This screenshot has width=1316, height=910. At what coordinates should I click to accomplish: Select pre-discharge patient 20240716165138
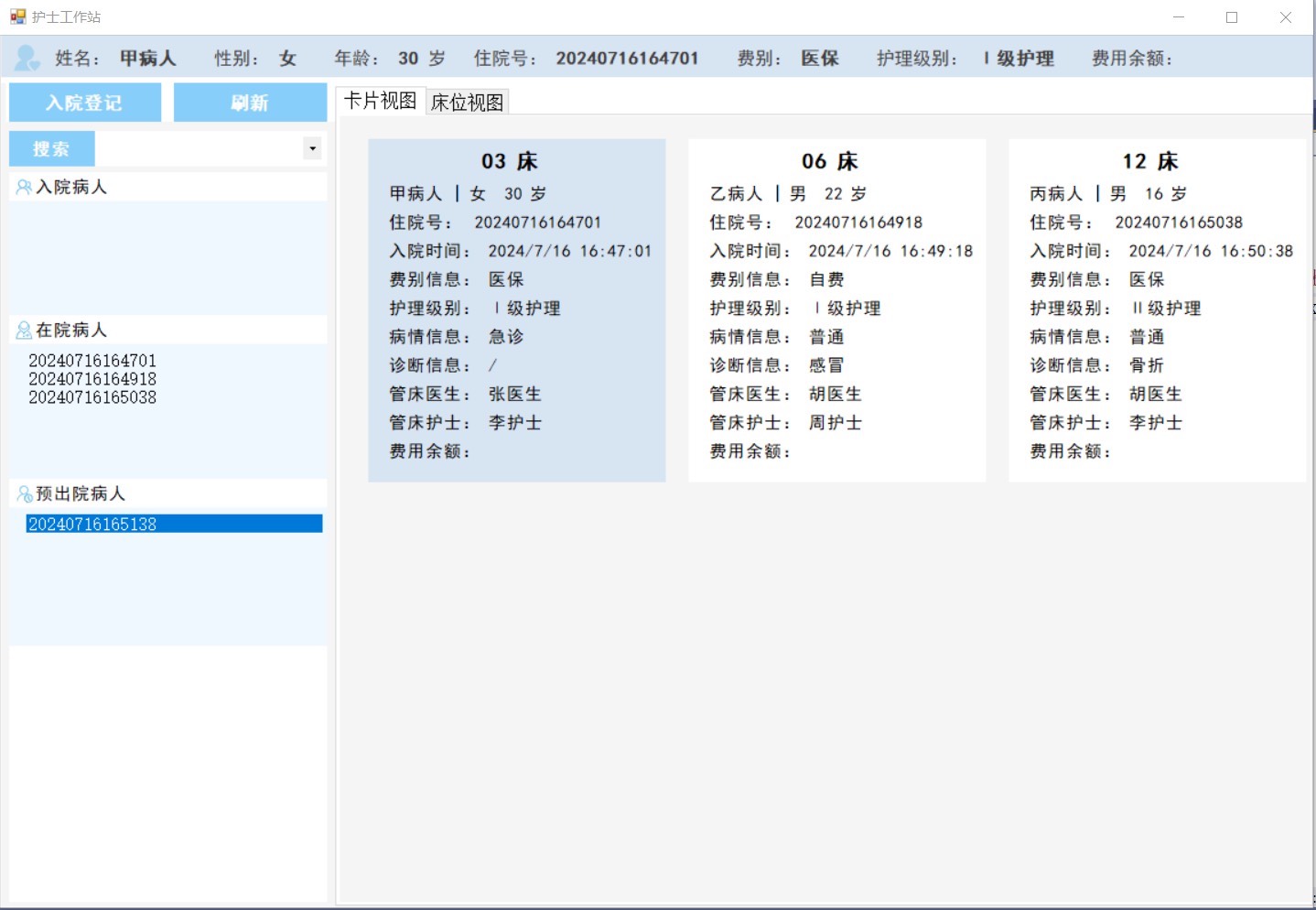point(92,525)
